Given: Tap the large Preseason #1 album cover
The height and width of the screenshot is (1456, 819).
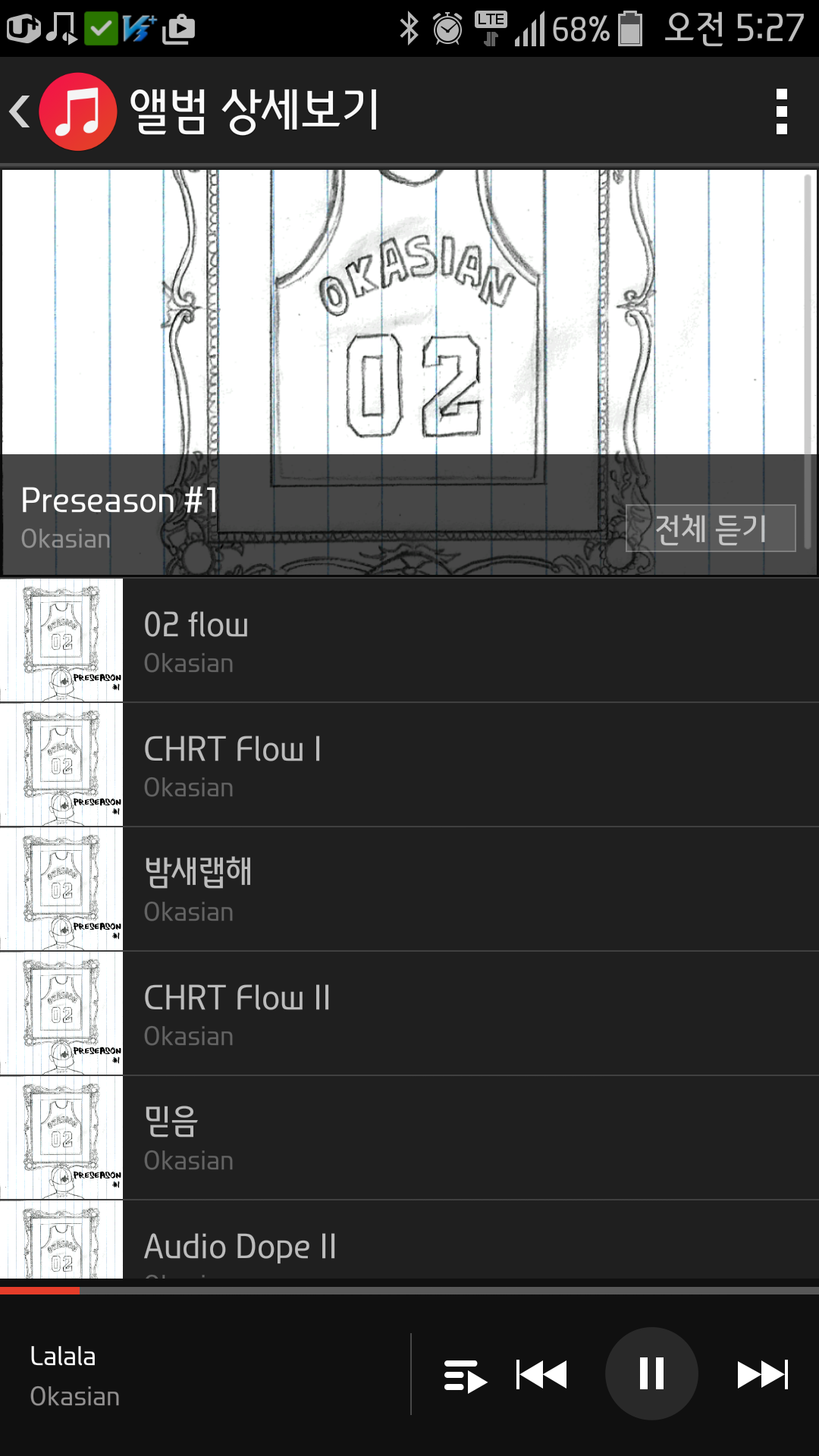Looking at the screenshot, I should click(x=409, y=318).
